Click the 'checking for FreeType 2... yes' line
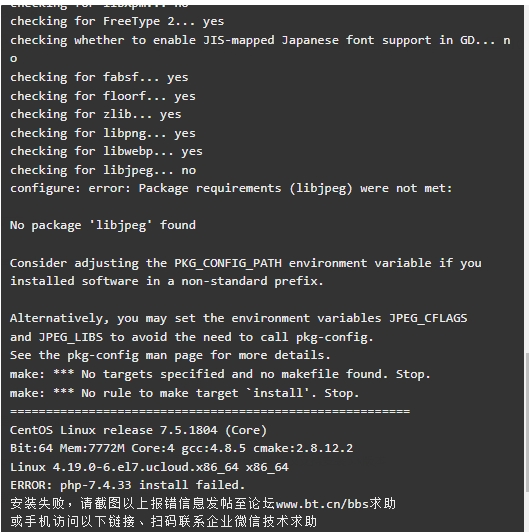The height and width of the screenshot is (532, 529). tap(117, 21)
